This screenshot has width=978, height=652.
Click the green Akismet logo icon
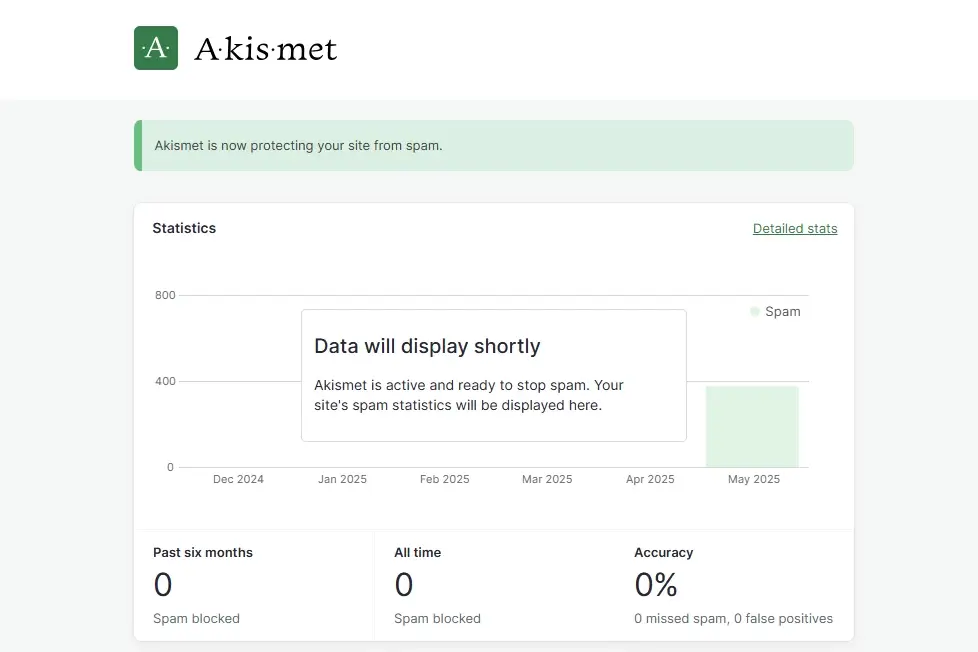tap(156, 48)
